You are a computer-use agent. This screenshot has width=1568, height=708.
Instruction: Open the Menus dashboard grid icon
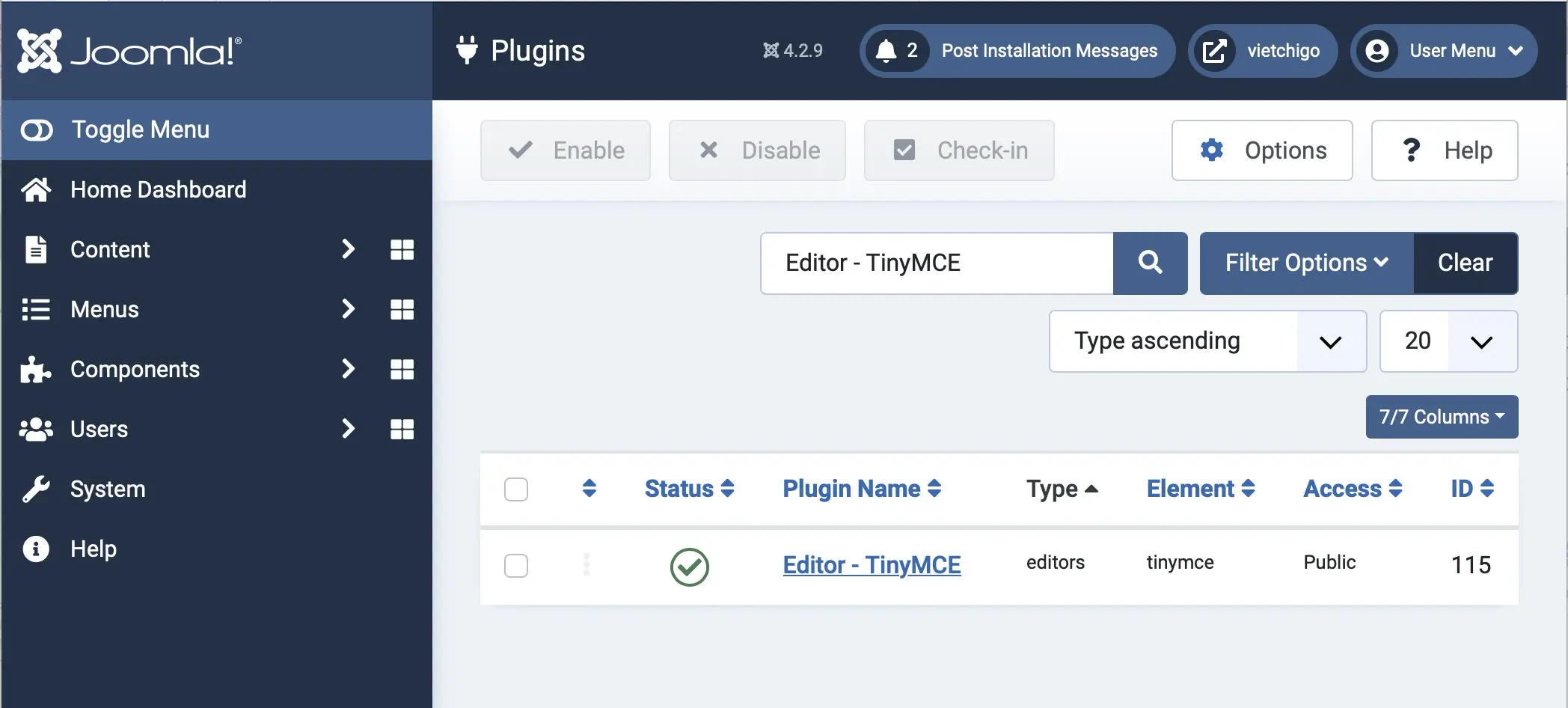click(x=402, y=309)
